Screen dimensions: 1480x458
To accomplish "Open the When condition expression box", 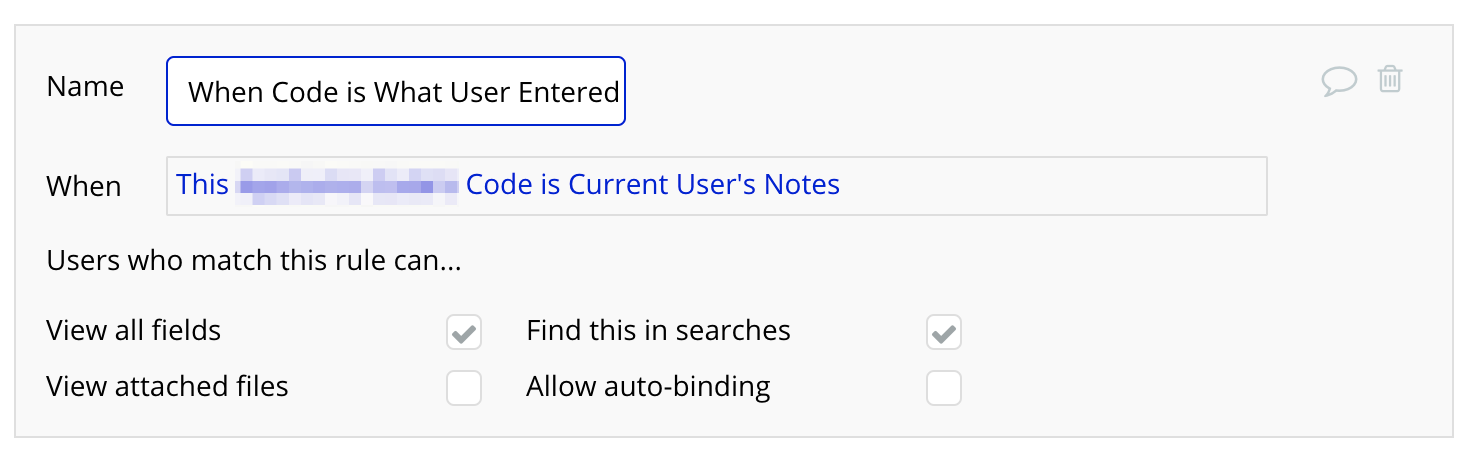I will [x=1050, y=186].
